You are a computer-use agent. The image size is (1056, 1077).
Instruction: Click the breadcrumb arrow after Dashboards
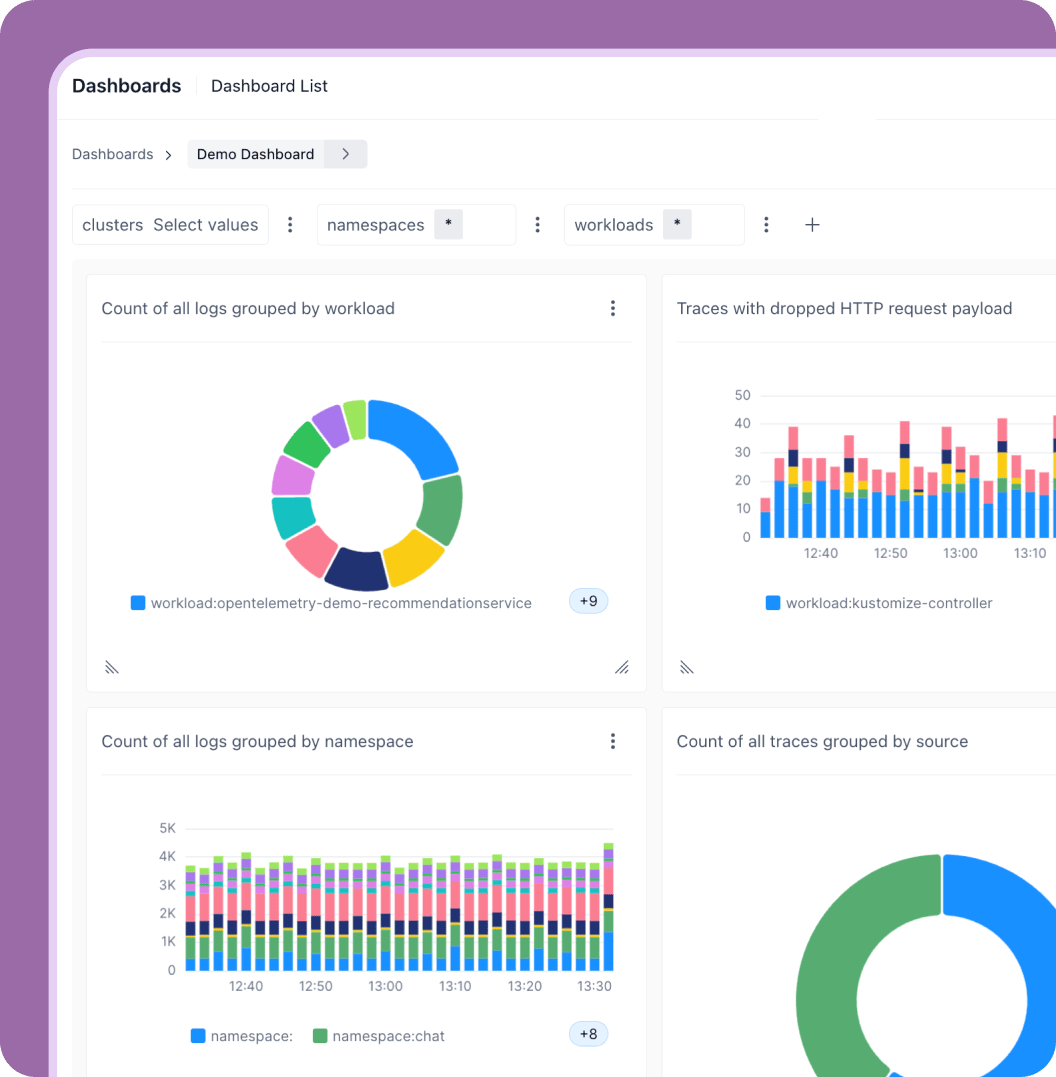pos(168,155)
